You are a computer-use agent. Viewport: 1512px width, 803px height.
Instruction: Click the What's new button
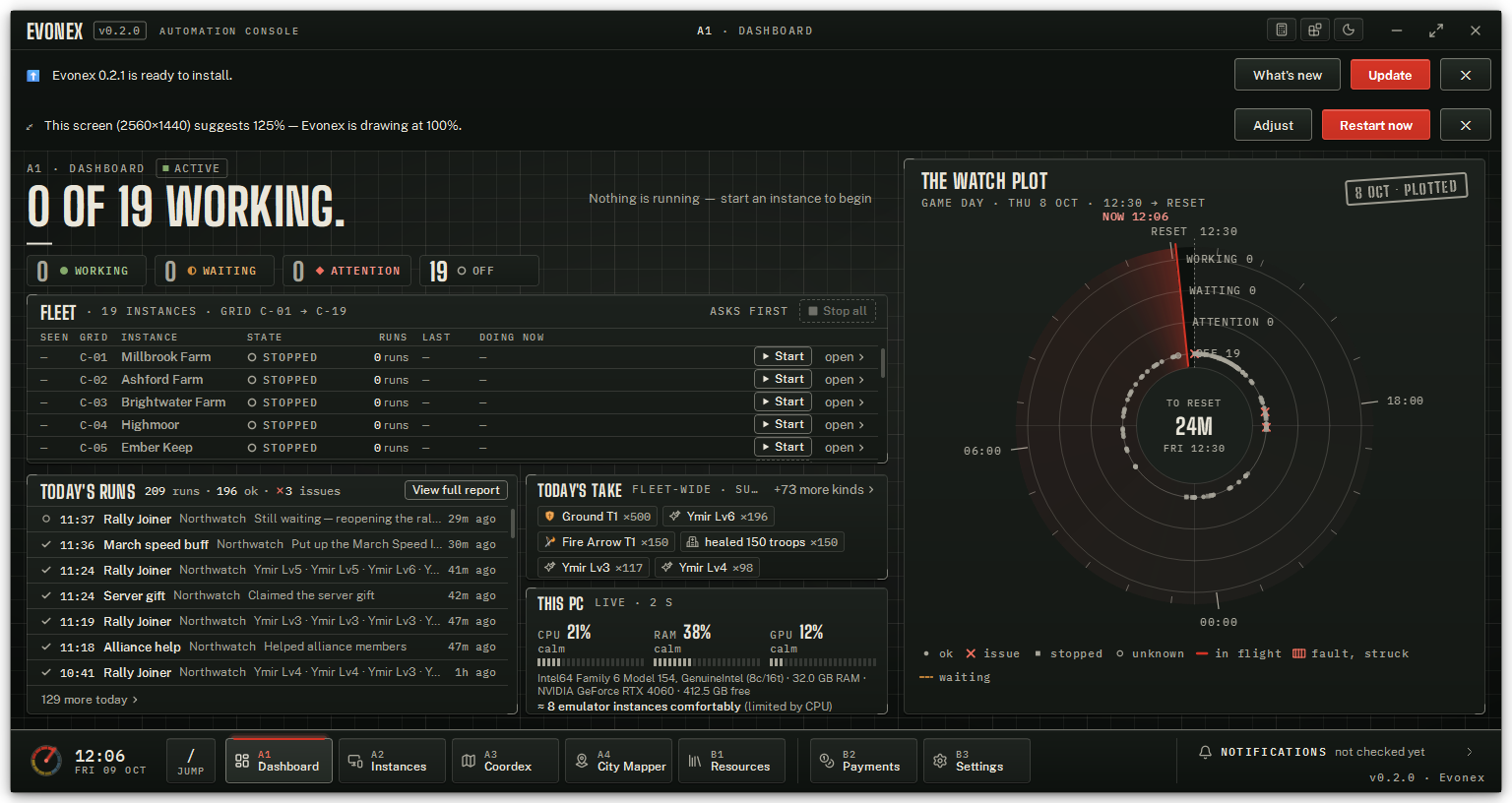(1288, 75)
